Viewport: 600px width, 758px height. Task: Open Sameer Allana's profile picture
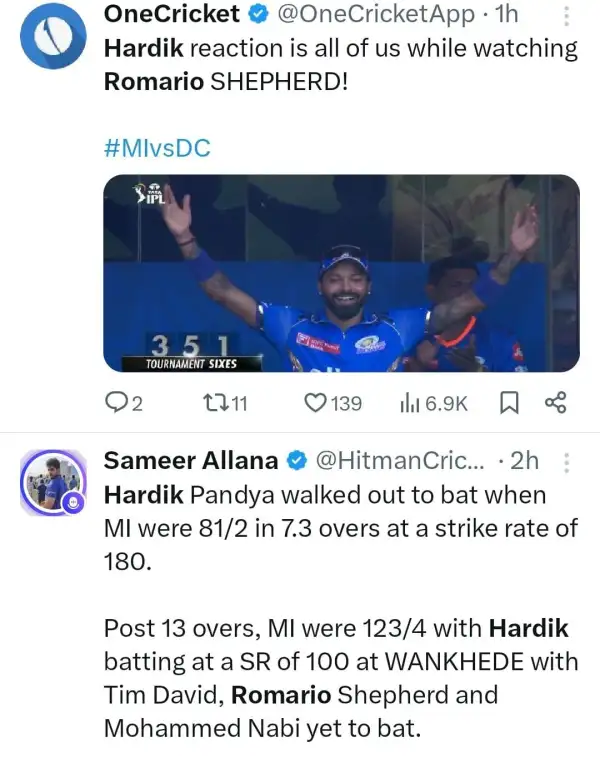53,482
